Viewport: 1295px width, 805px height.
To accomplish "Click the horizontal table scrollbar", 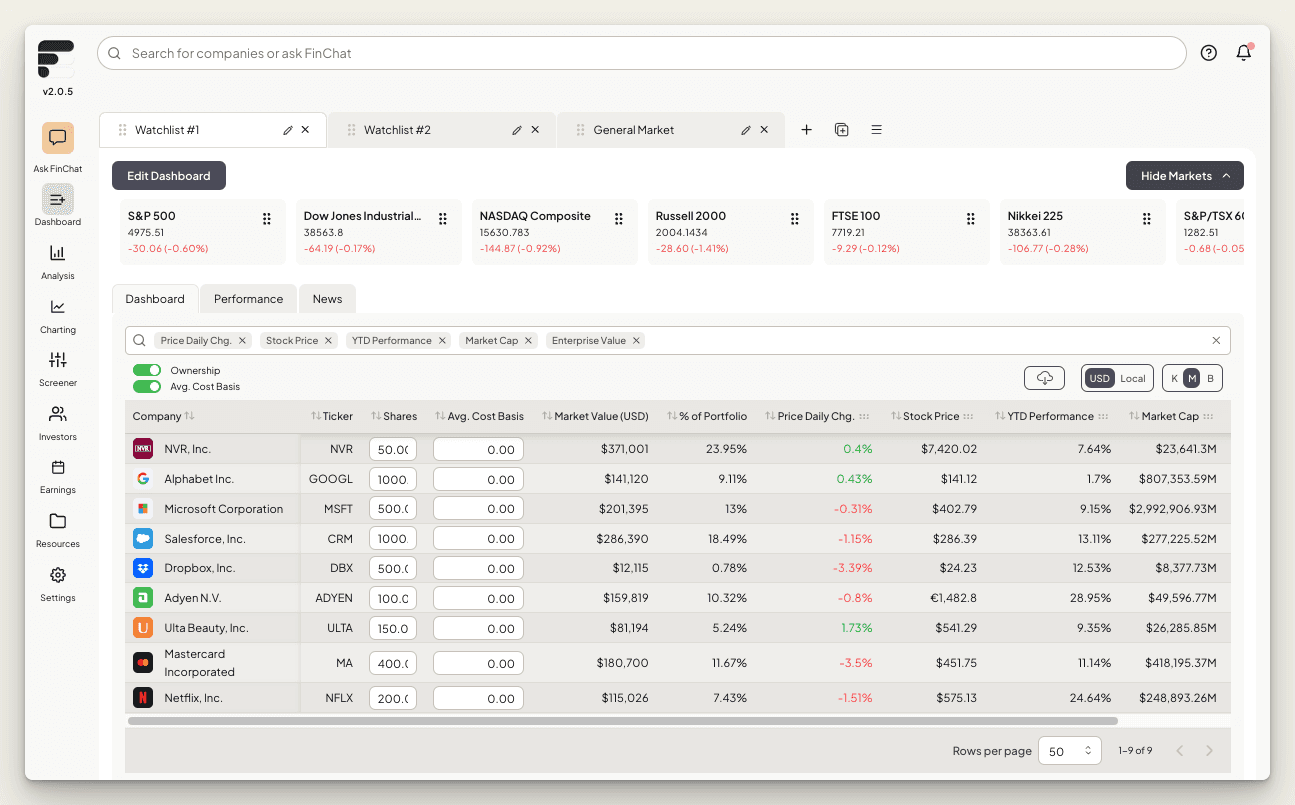I will click(622, 721).
